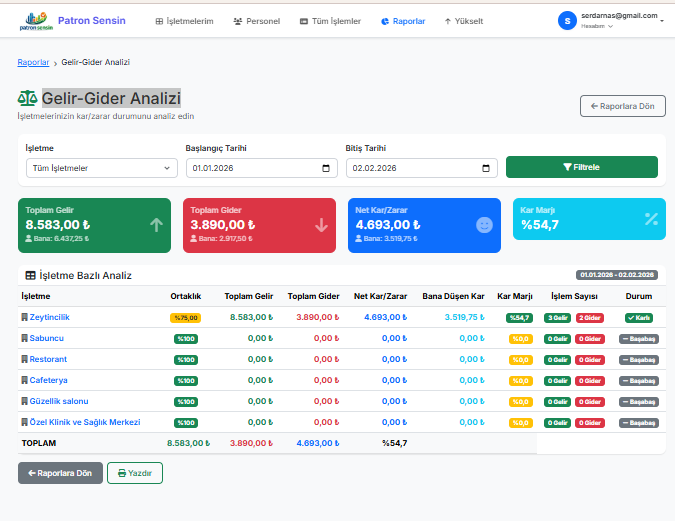The height and width of the screenshot is (521, 675).
Task: Click the percent icon in Kar Marjı card
Action: [651, 219]
